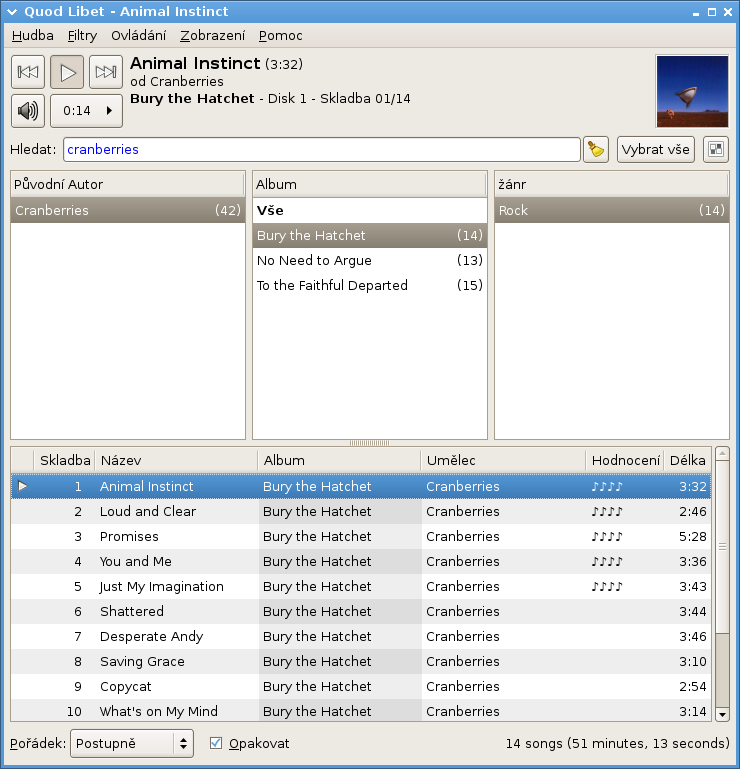The width and height of the screenshot is (740, 769).
Task: Open the Pořádek order dropdown
Action: click(x=132, y=743)
